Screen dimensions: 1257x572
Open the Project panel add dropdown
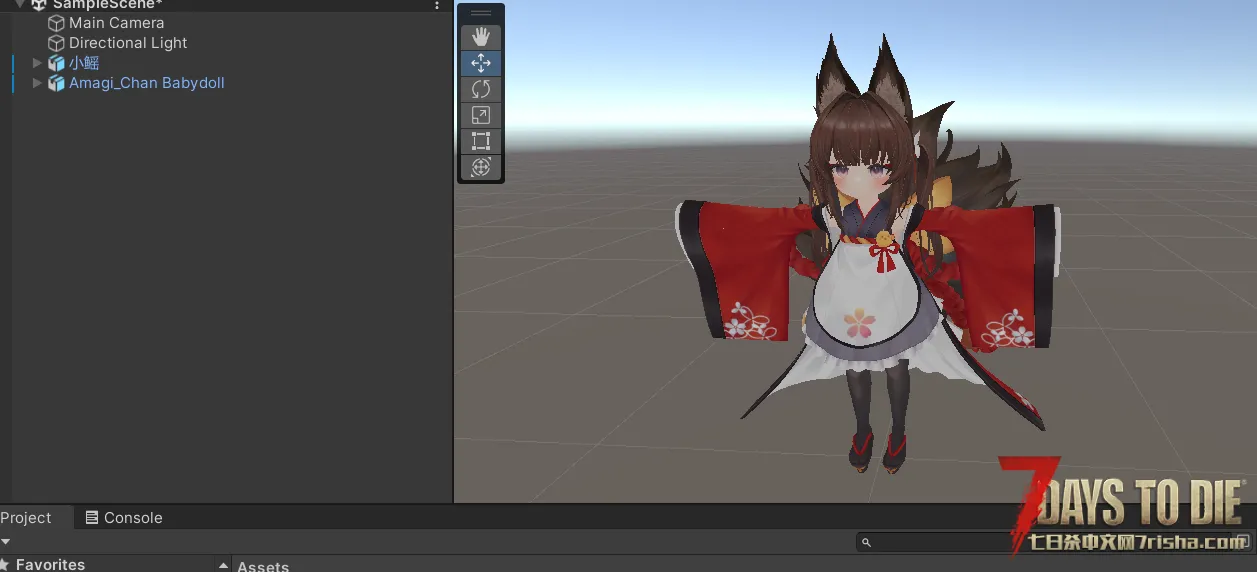[6, 541]
